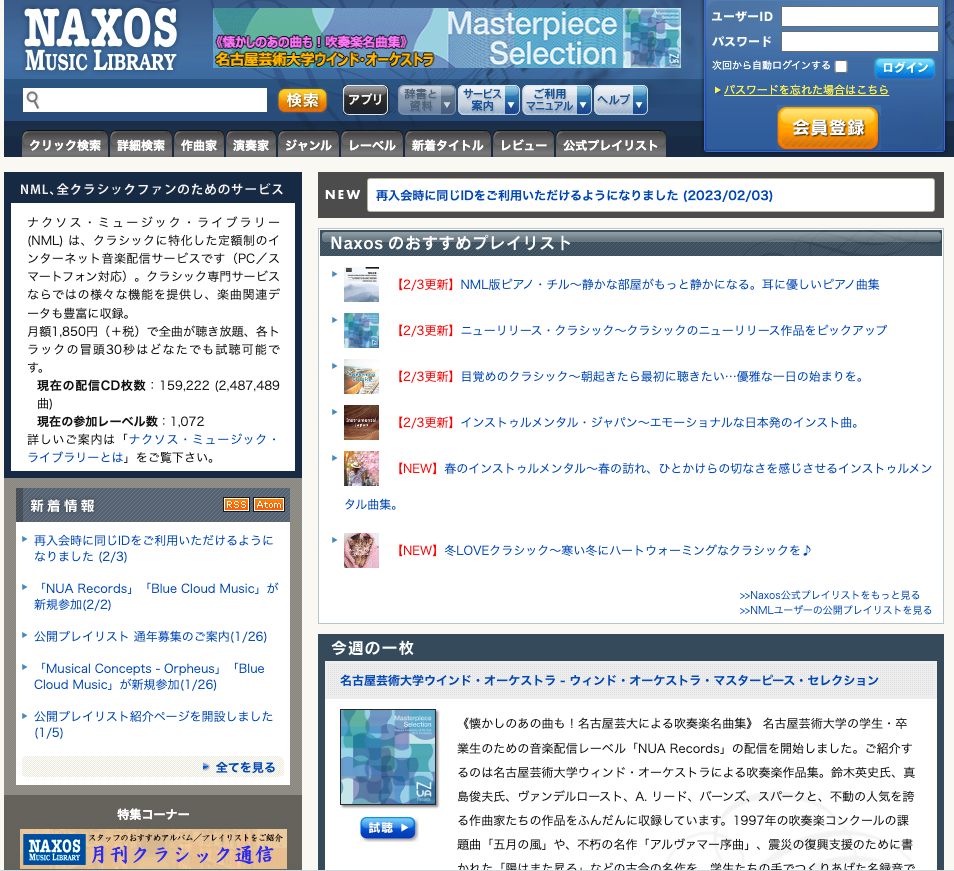Open the クリック検索 tab
The height and width of the screenshot is (871, 954).
point(65,145)
